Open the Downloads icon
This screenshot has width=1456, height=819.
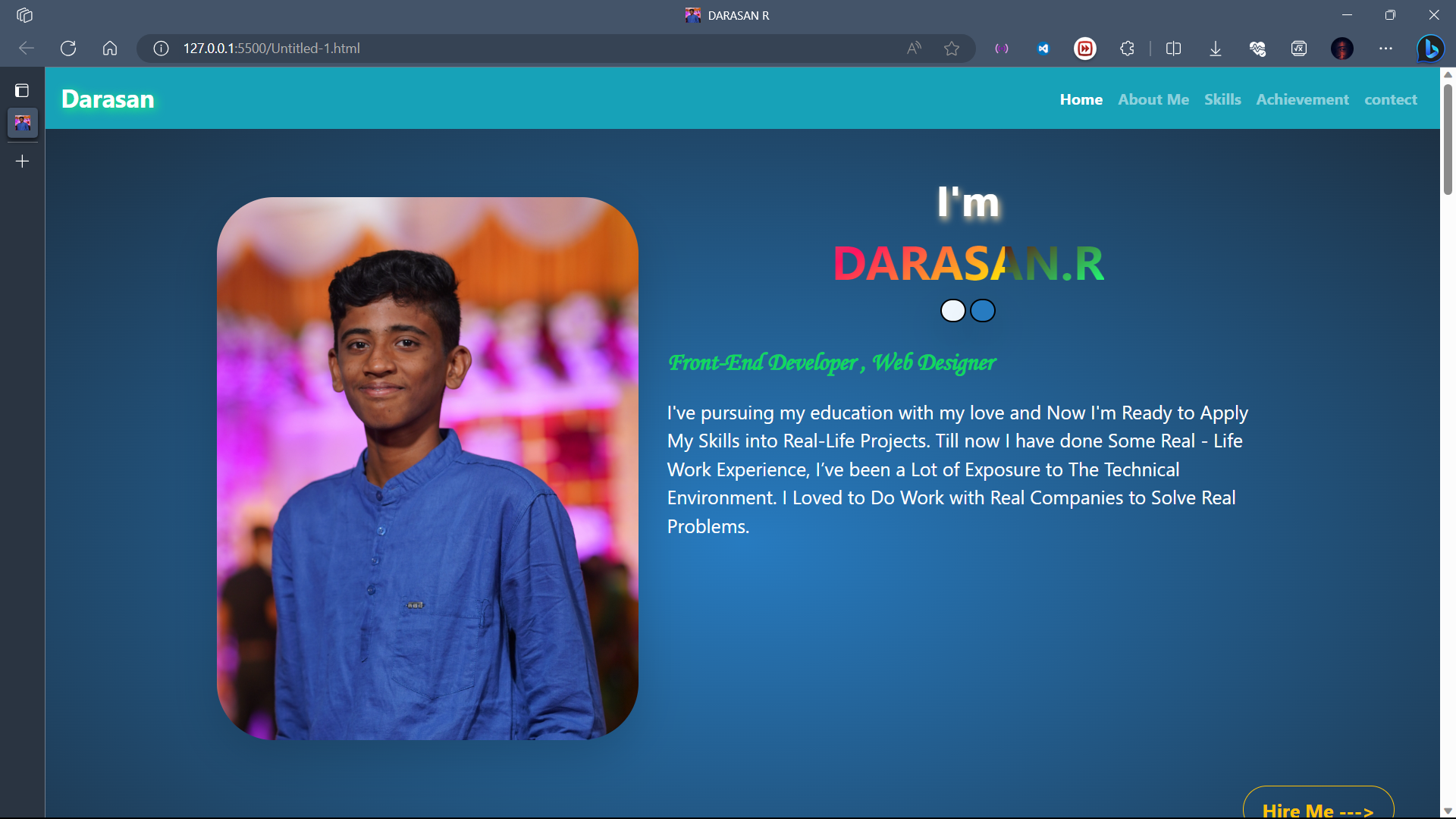coord(1215,49)
